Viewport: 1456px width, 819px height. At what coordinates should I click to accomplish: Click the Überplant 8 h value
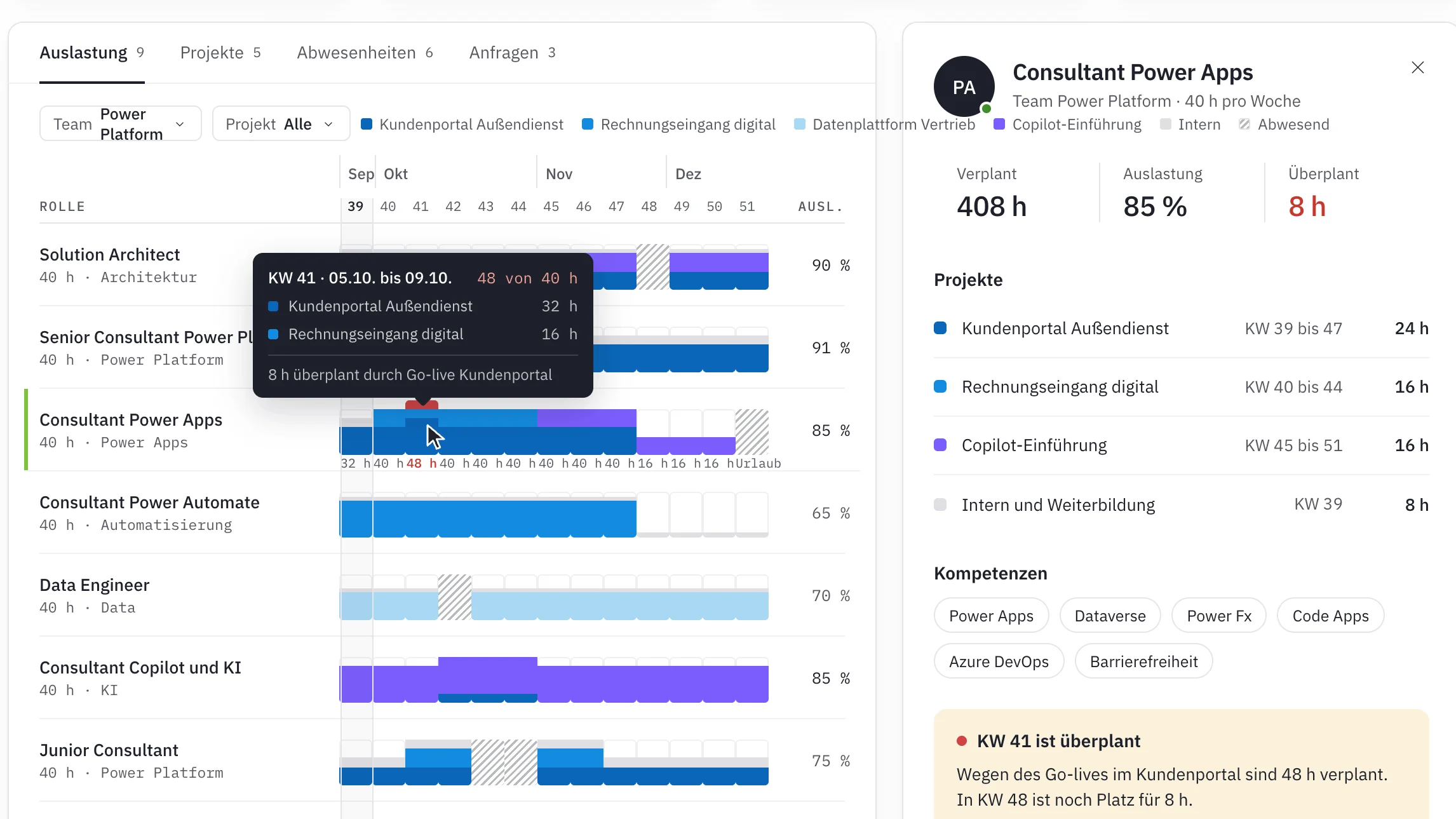(x=1307, y=206)
